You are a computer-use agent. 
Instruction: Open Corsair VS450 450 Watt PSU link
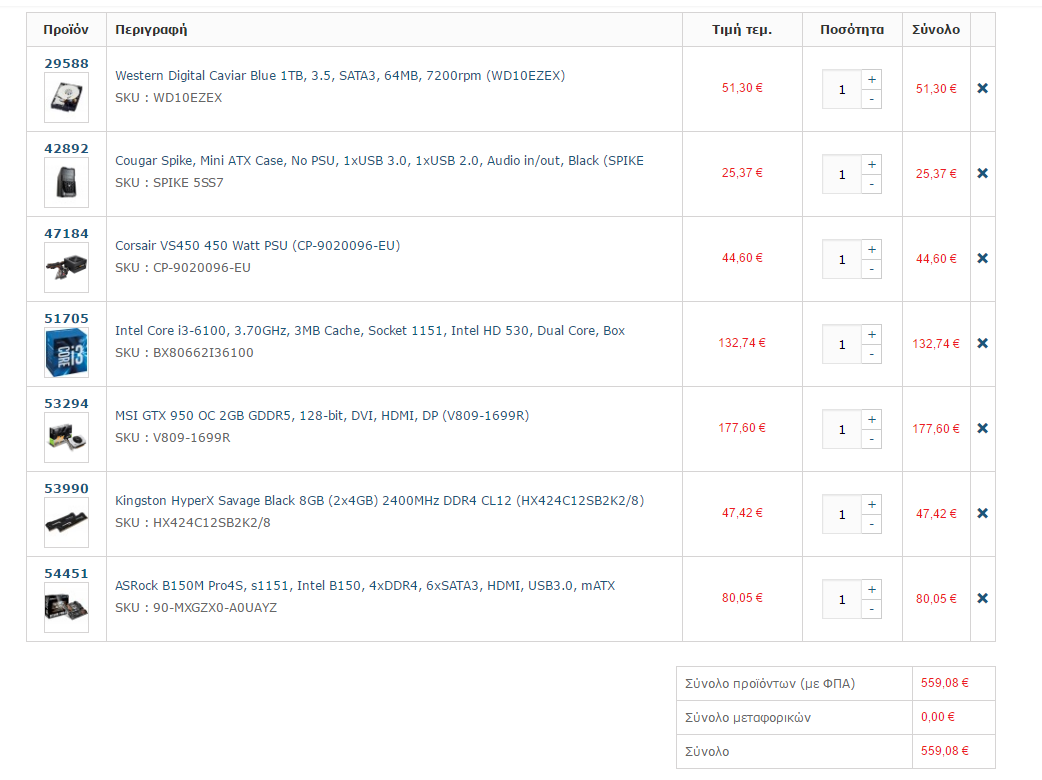pos(257,246)
